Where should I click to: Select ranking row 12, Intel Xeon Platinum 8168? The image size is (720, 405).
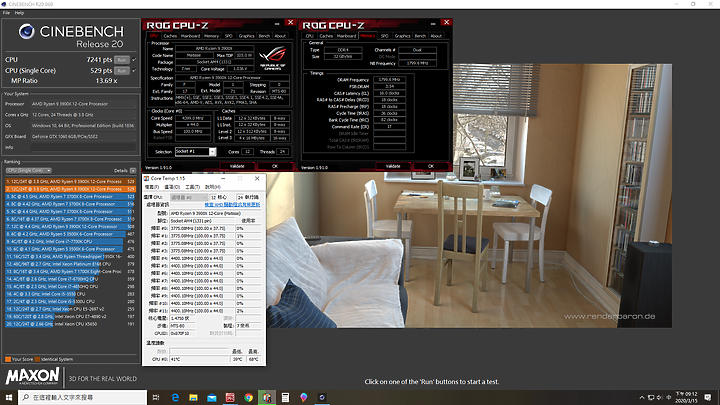point(71,264)
